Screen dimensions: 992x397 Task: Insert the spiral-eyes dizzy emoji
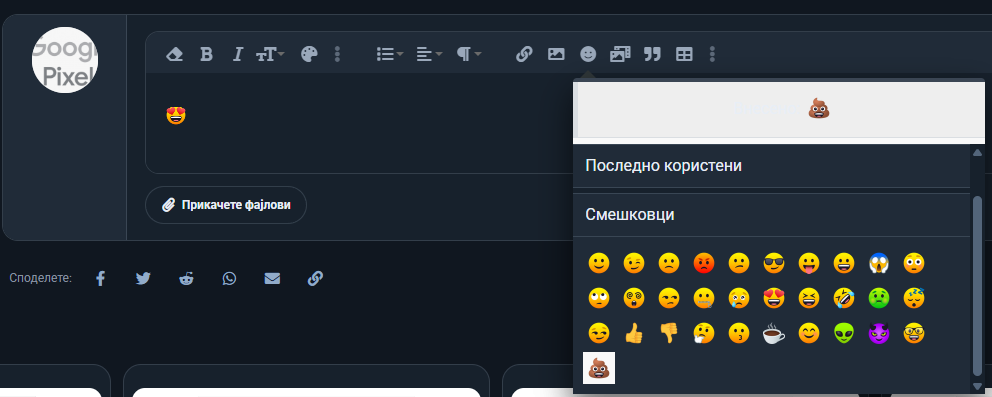(634, 298)
